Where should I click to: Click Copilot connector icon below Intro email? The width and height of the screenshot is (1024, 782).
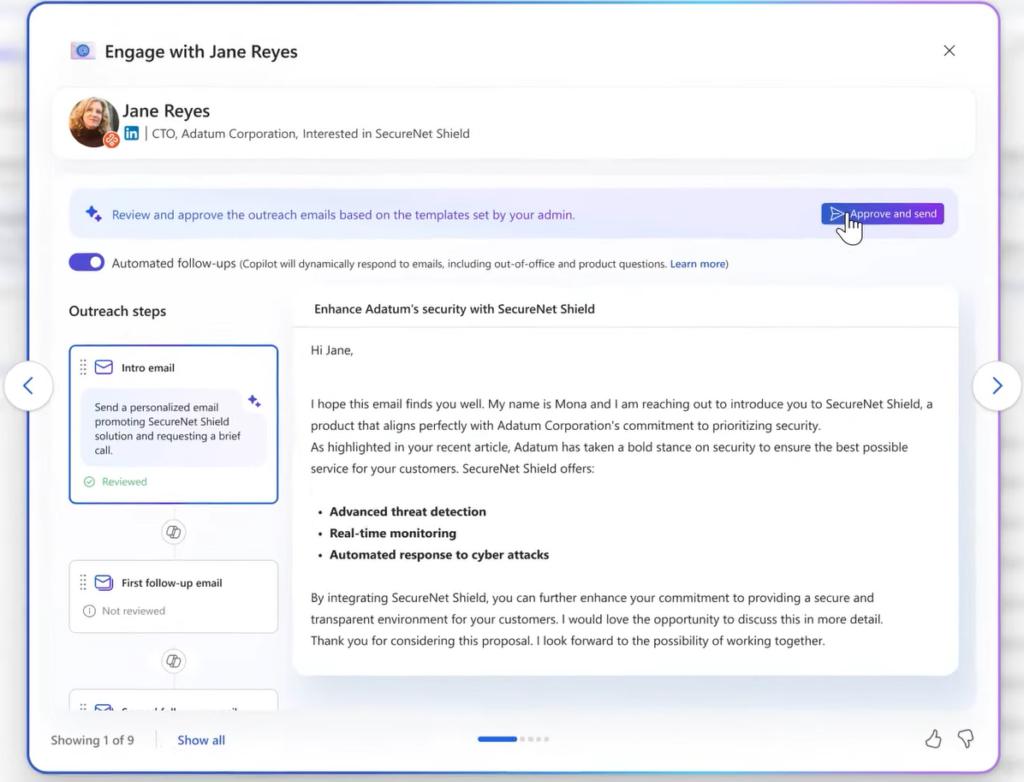[x=173, y=532]
